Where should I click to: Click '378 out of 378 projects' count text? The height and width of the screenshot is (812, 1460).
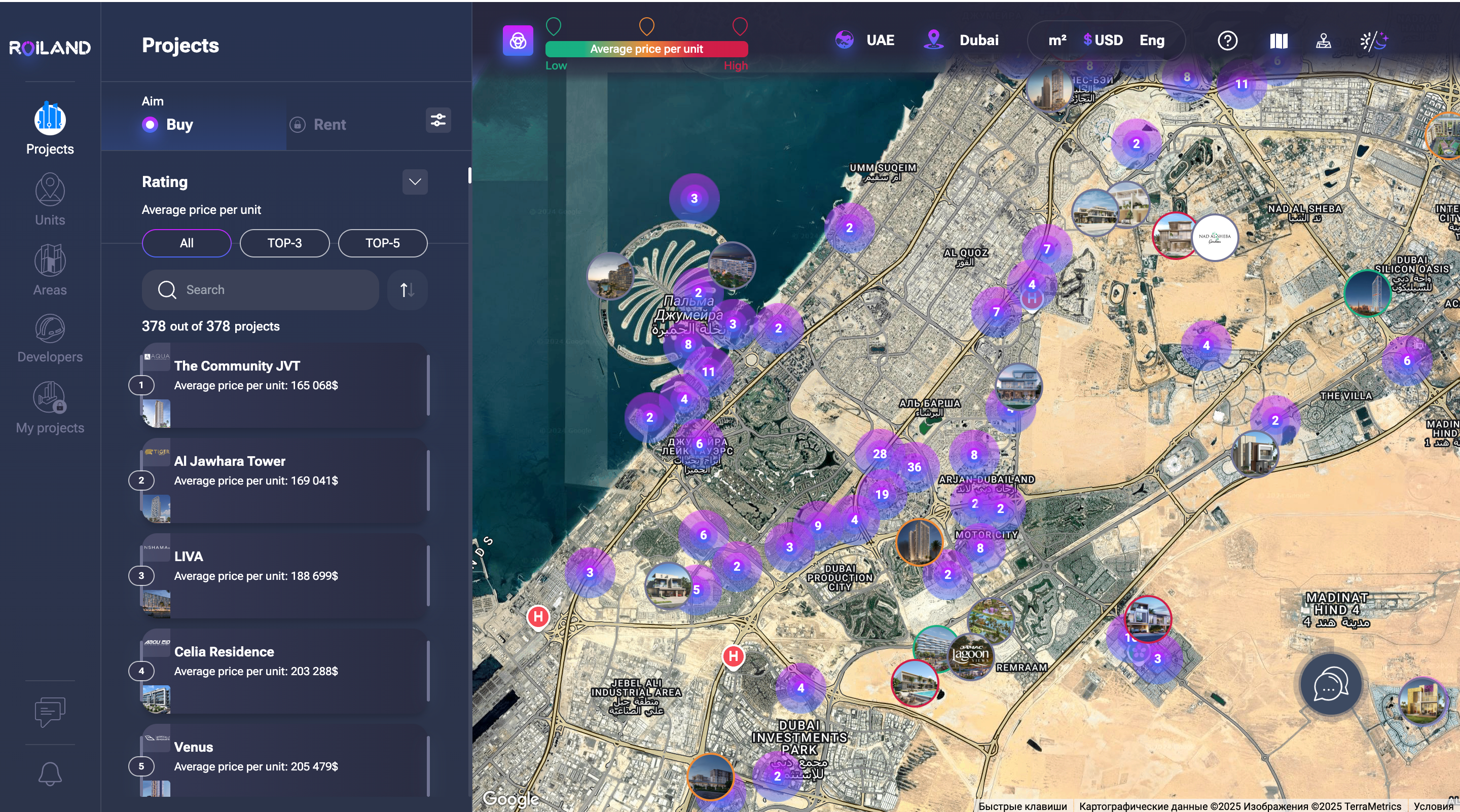coord(210,326)
